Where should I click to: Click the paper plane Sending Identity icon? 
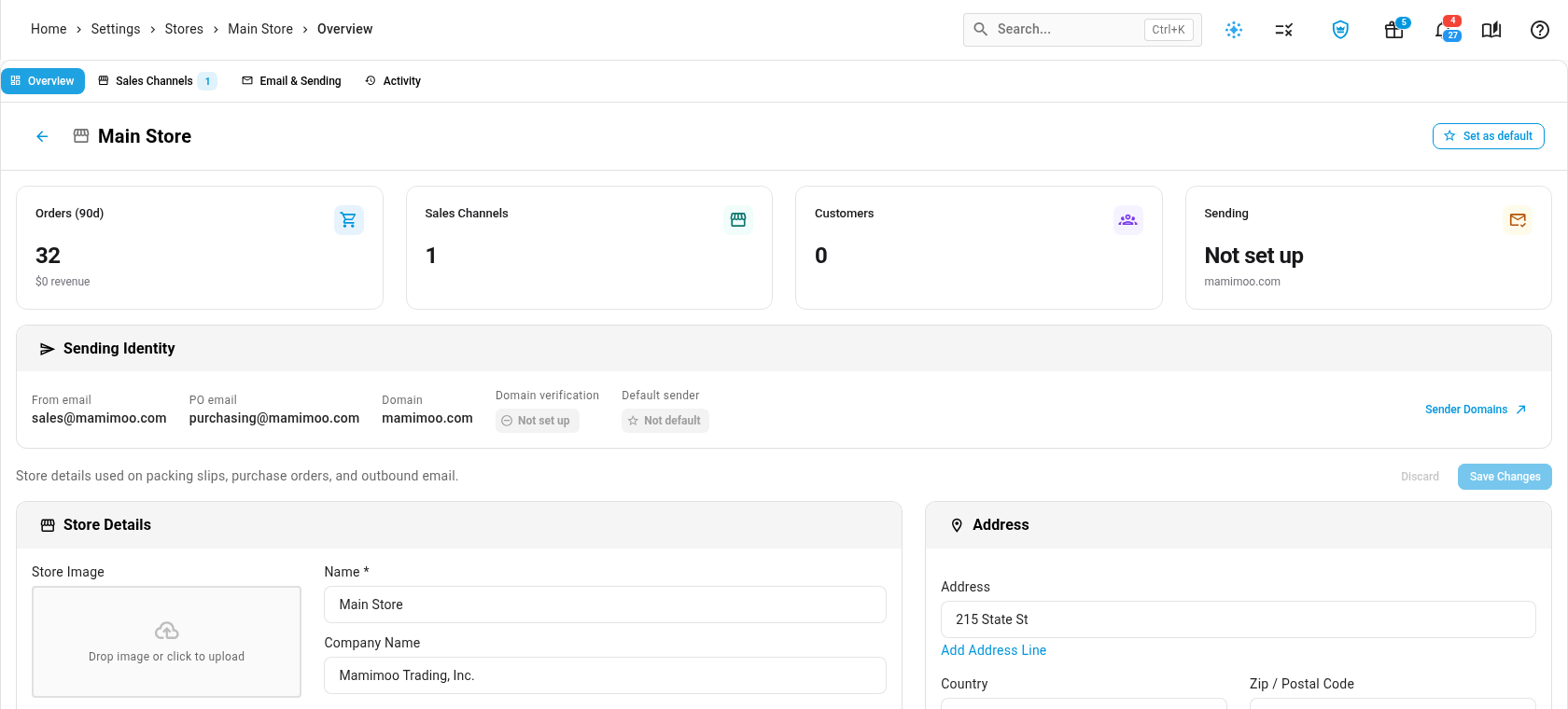(47, 349)
